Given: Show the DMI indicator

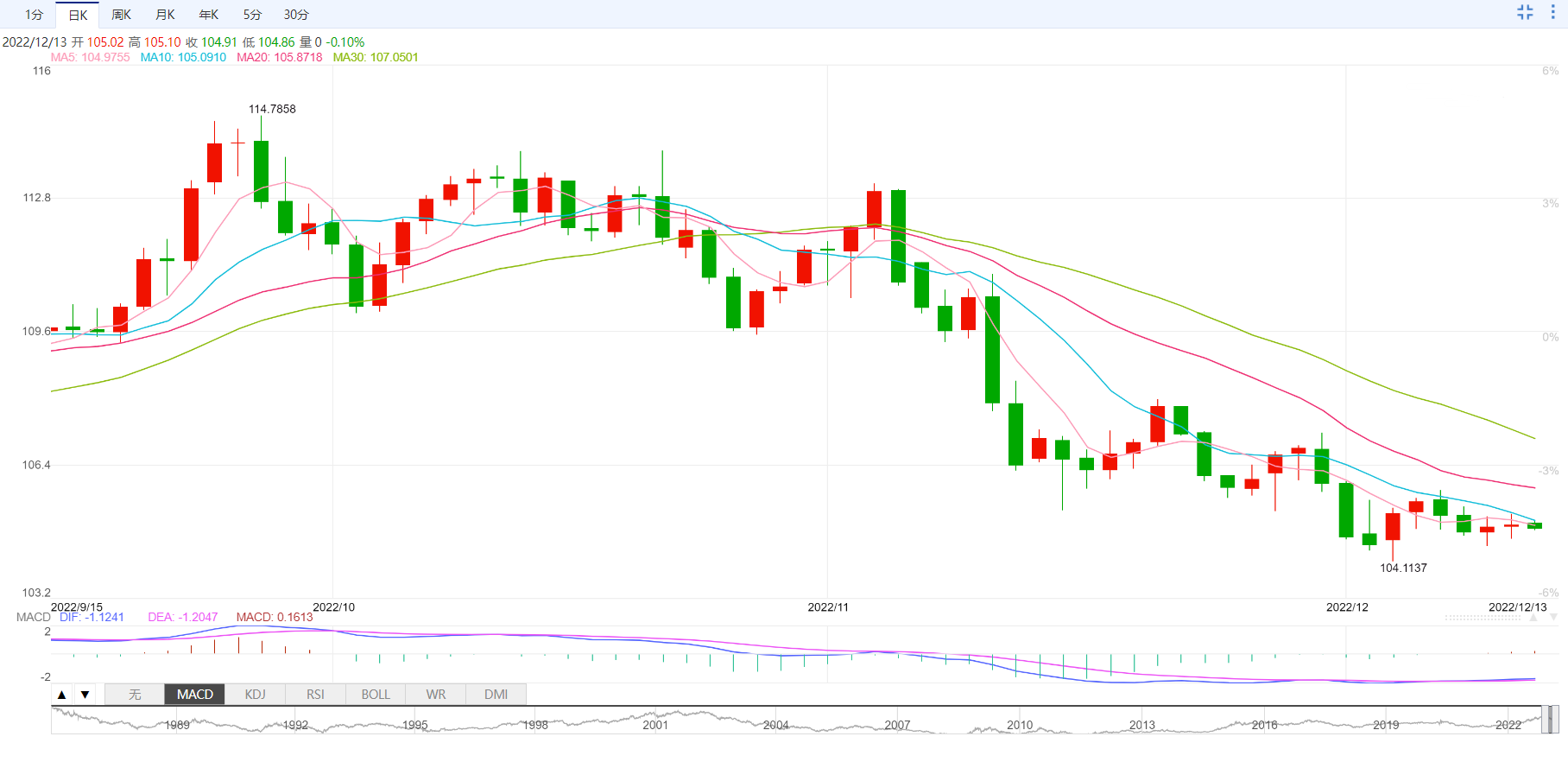Looking at the screenshot, I should click(x=496, y=695).
